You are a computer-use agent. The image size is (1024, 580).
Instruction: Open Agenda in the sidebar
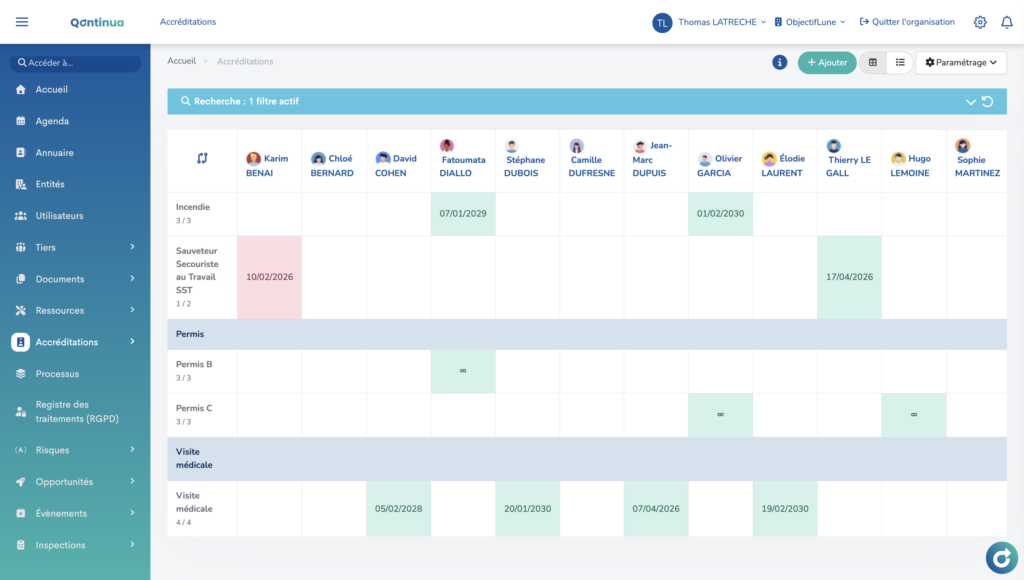coord(52,121)
